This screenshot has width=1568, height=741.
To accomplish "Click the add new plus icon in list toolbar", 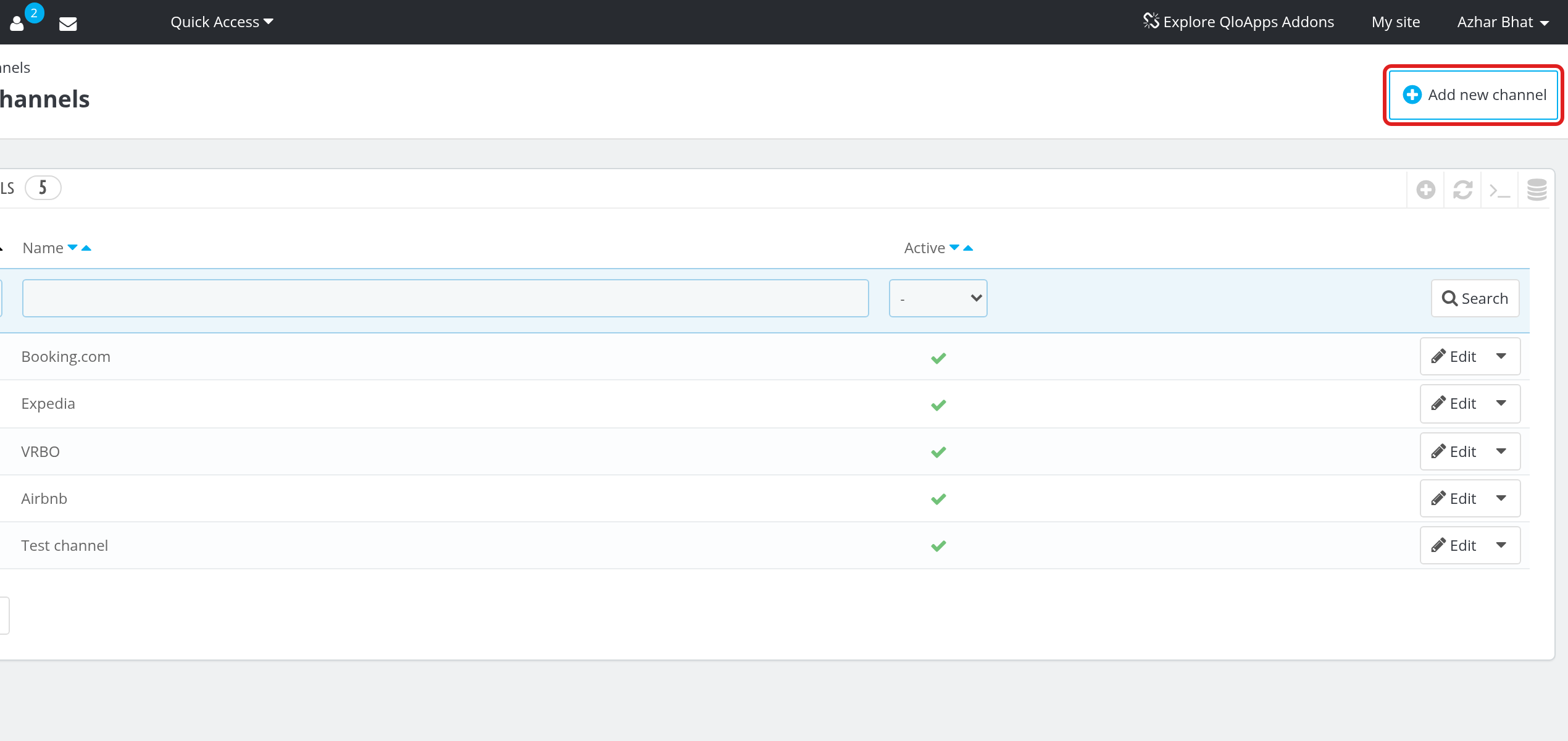I will [1425, 190].
